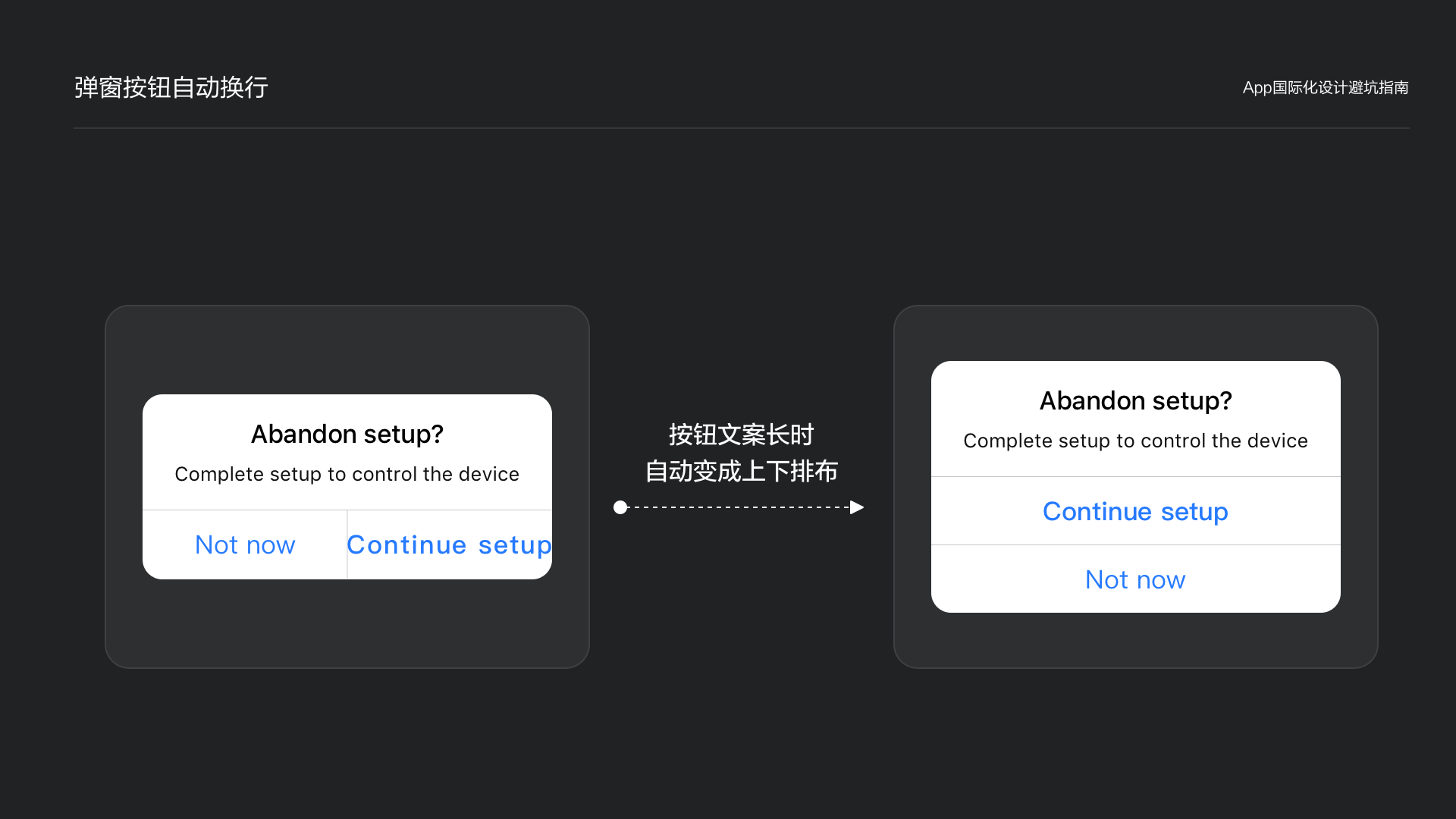Select the slide title 弹窗按钮自动换行
The width and height of the screenshot is (1456, 819).
click(x=171, y=87)
